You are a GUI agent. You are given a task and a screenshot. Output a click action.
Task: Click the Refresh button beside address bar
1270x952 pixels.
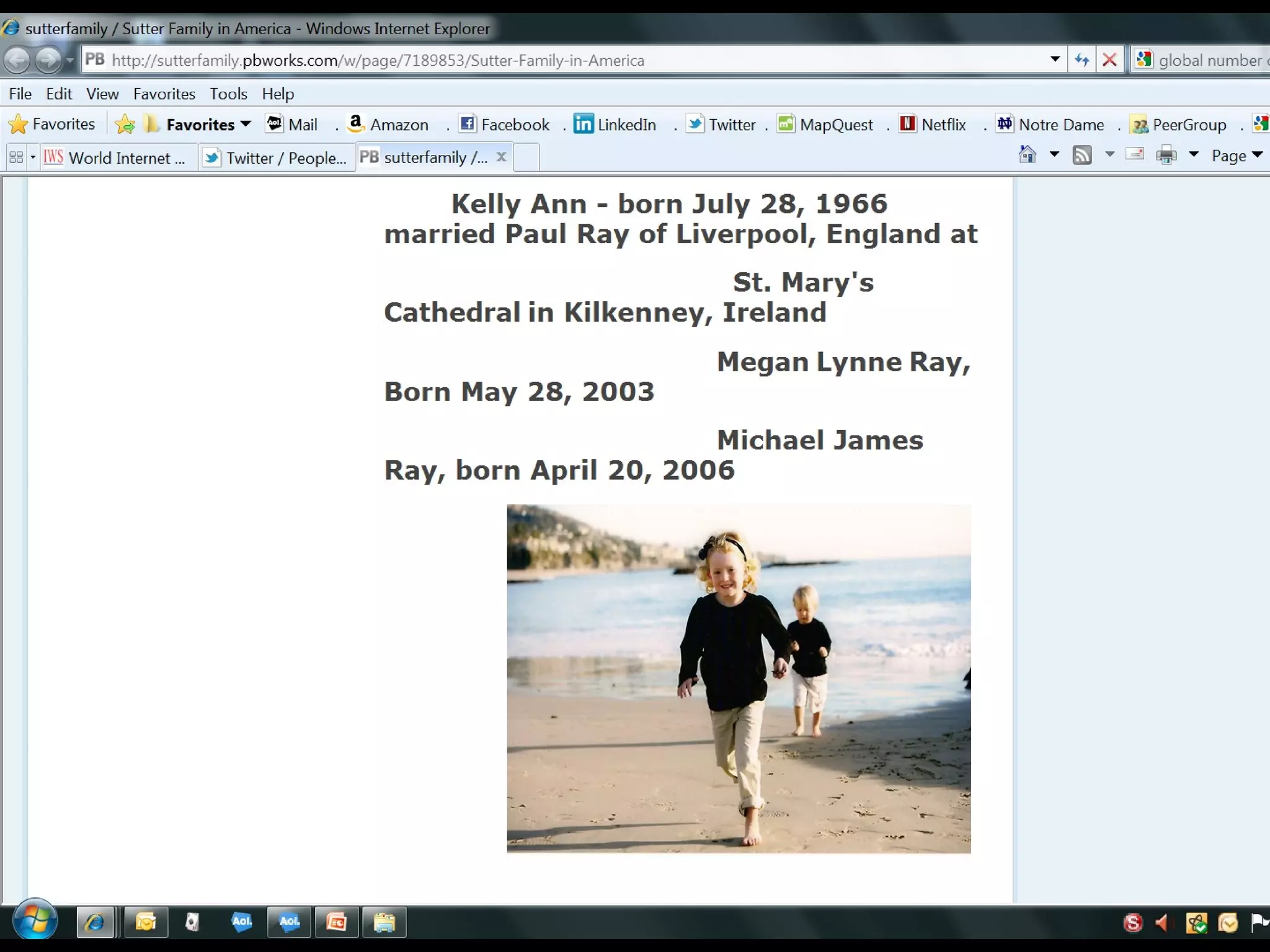1082,60
